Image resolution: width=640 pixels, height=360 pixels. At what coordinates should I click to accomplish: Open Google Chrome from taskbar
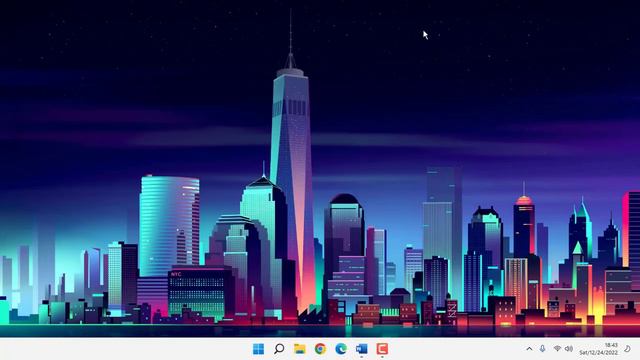[320, 349]
